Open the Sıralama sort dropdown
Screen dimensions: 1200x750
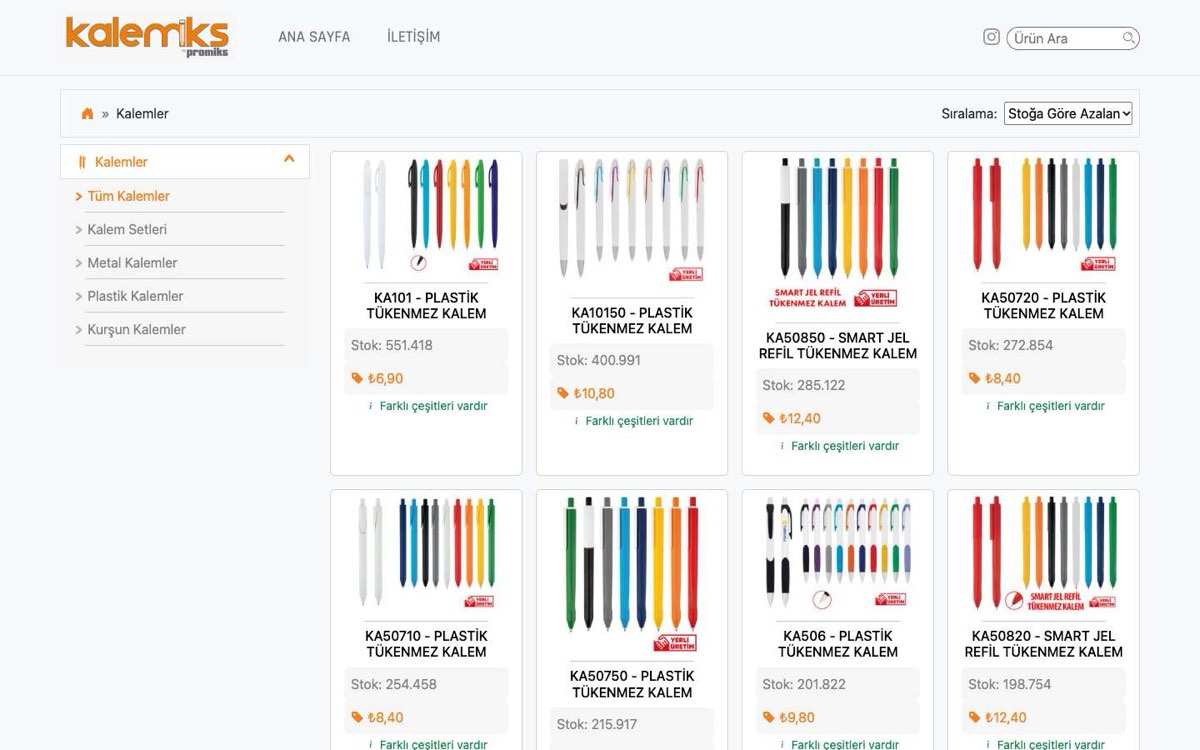(1068, 114)
